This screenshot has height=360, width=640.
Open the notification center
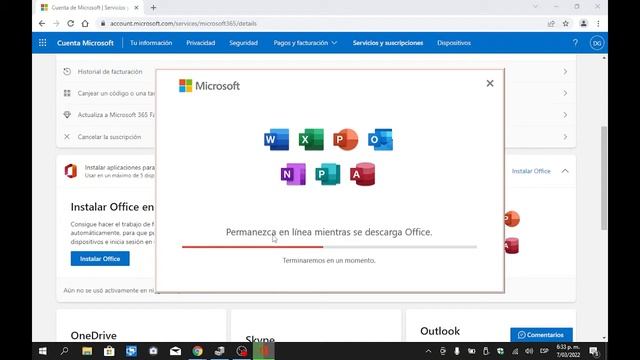tap(594, 351)
